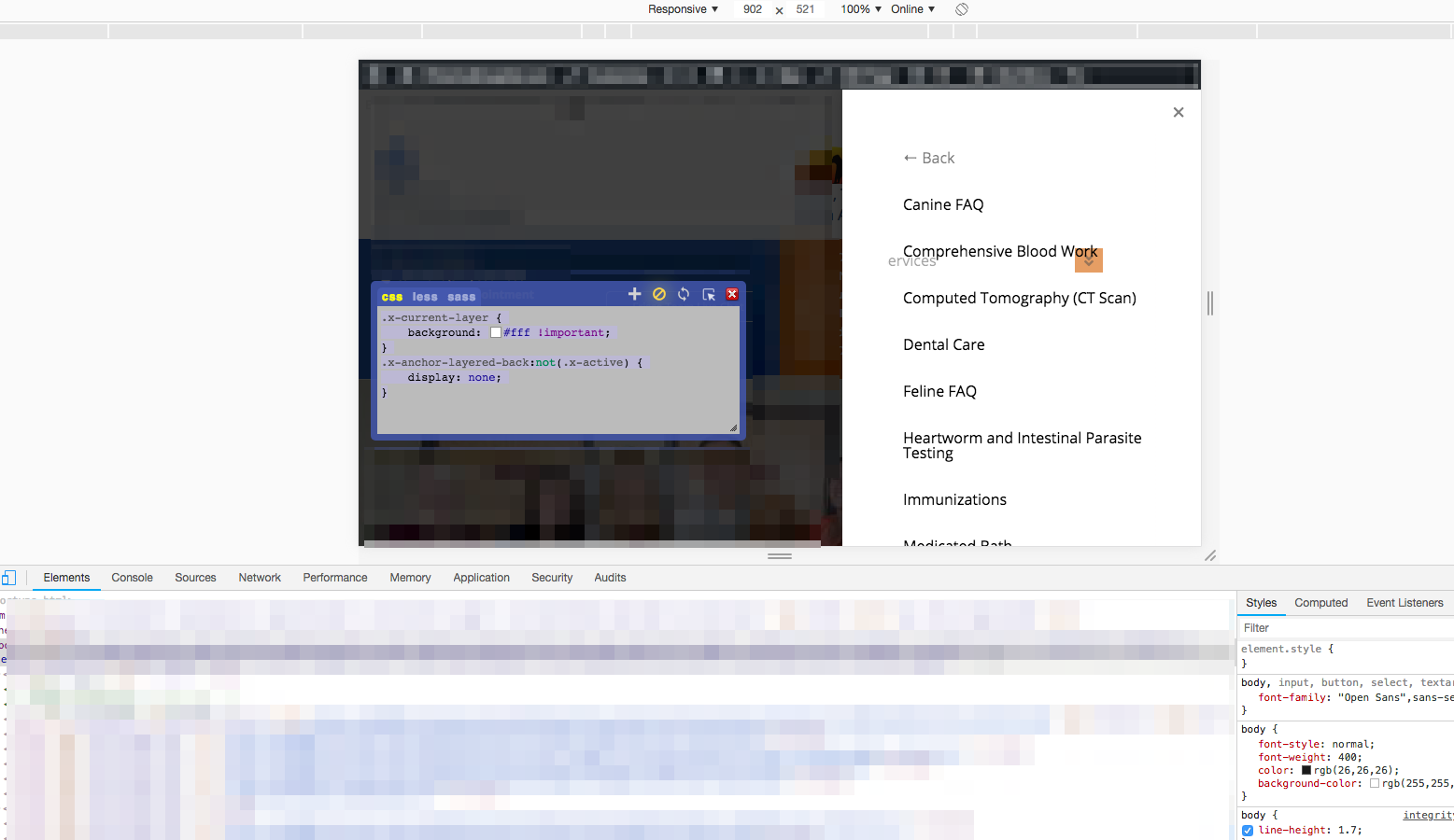Image resolution: width=1454 pixels, height=840 pixels.
Task: Open Comprehensive Blood Work menu item
Action: 1000,251
